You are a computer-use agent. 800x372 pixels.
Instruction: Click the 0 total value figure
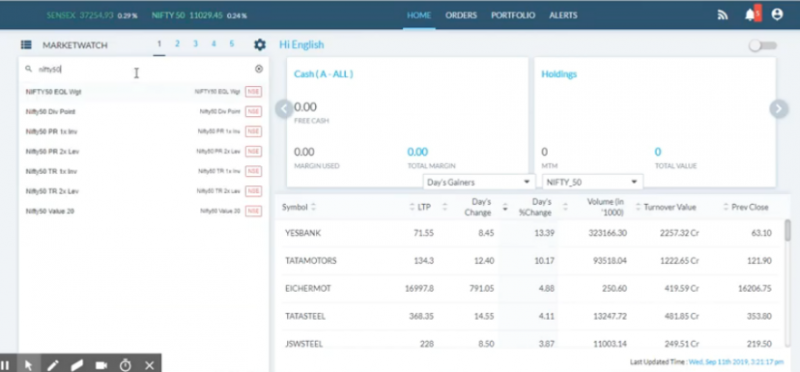coord(658,152)
